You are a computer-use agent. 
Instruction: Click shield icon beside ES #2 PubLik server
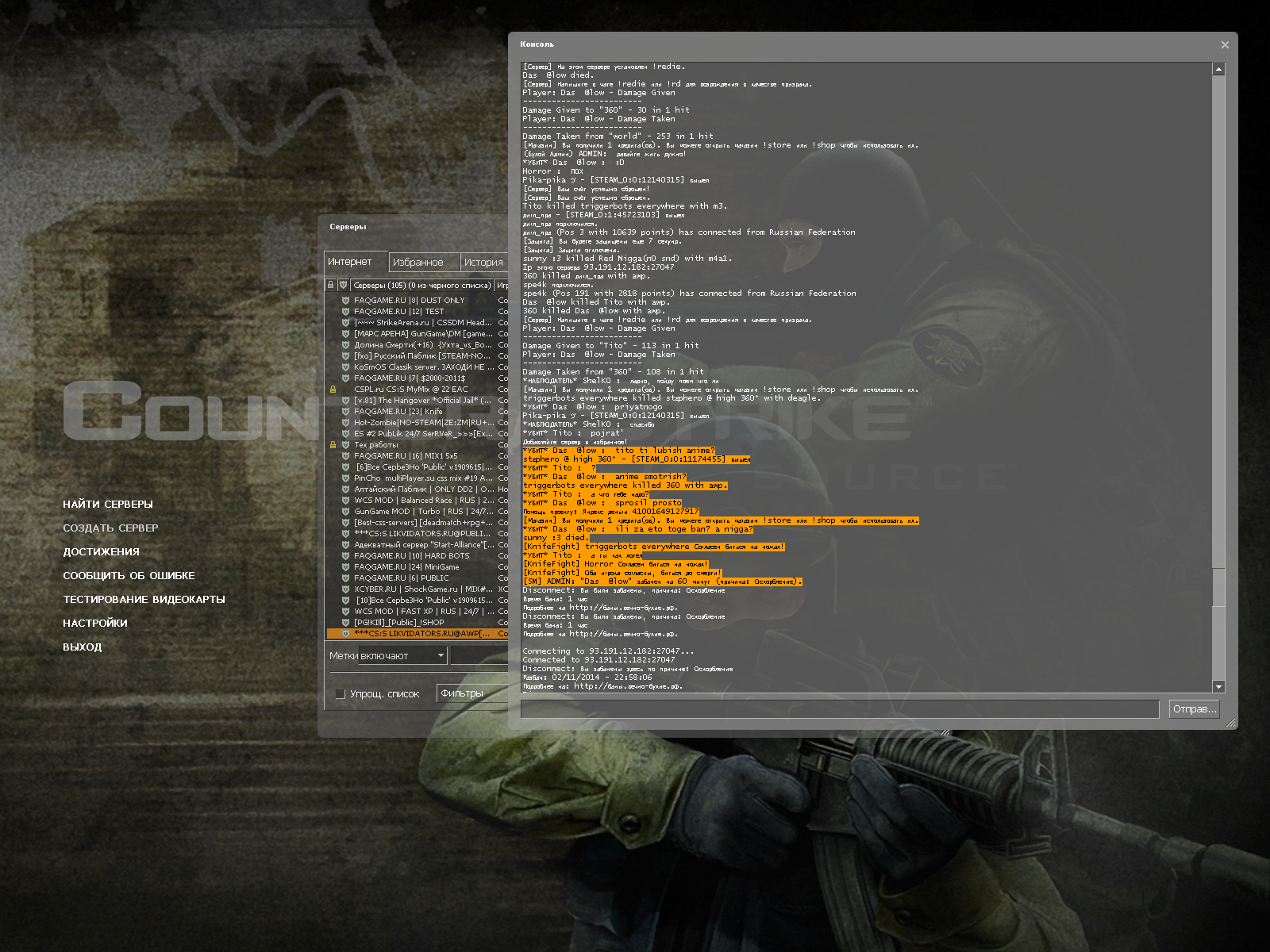coord(345,434)
